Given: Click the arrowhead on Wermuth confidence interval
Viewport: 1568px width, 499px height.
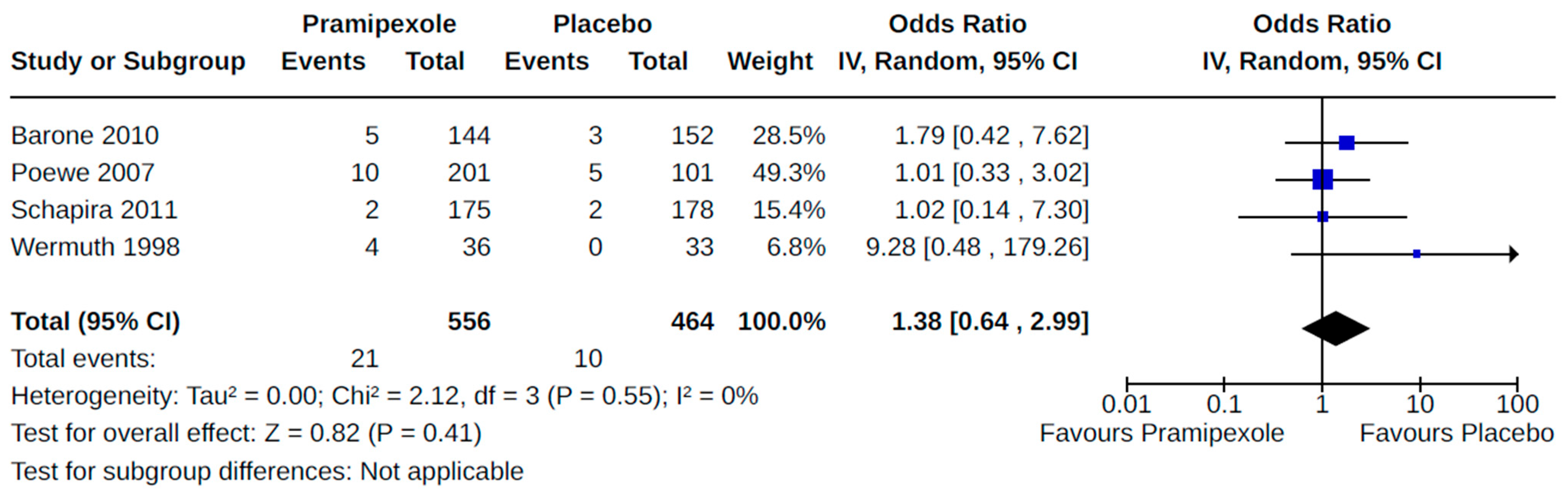Looking at the screenshot, I should coord(1514,254).
